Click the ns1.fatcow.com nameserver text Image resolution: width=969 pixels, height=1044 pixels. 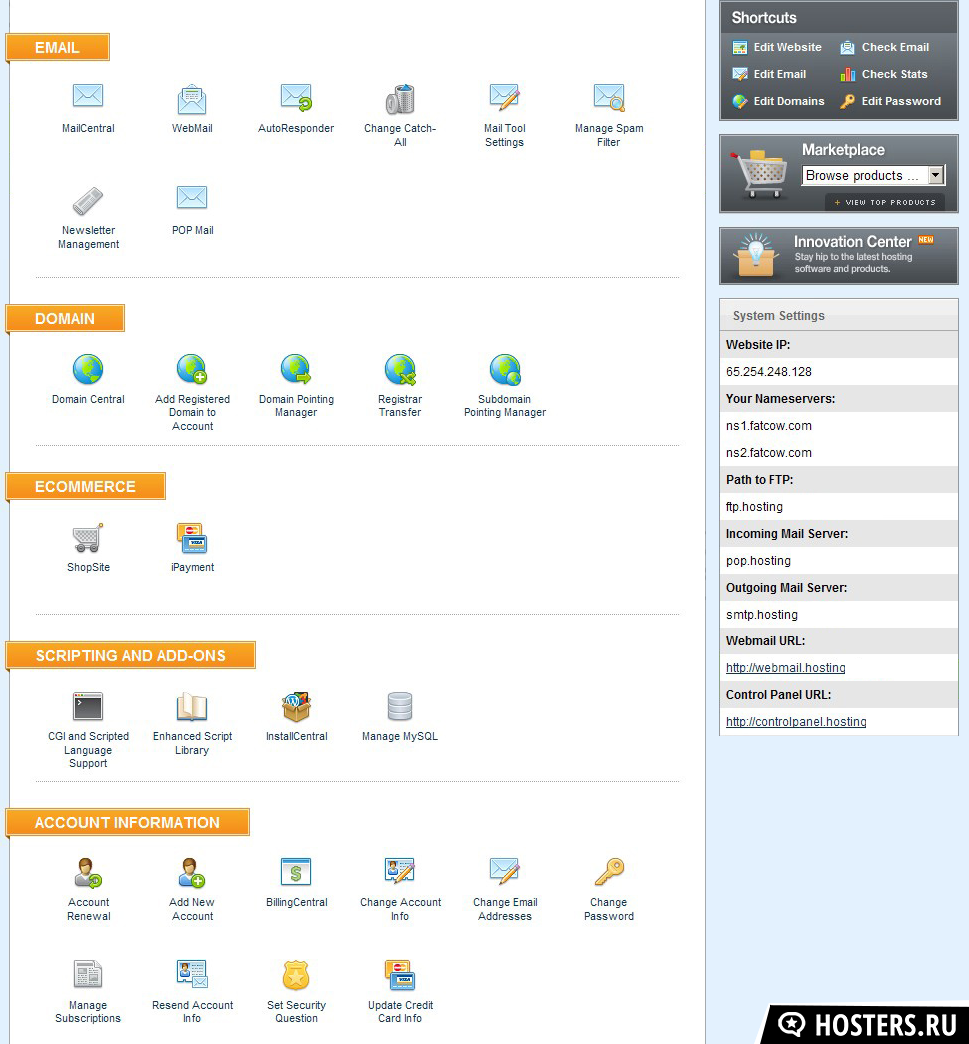point(769,425)
